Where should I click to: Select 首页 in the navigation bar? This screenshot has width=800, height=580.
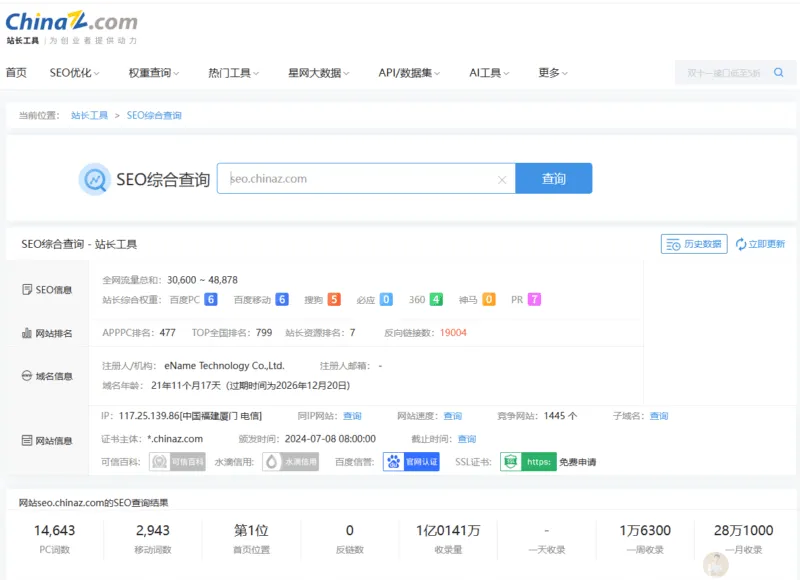pyautogui.click(x=16, y=73)
